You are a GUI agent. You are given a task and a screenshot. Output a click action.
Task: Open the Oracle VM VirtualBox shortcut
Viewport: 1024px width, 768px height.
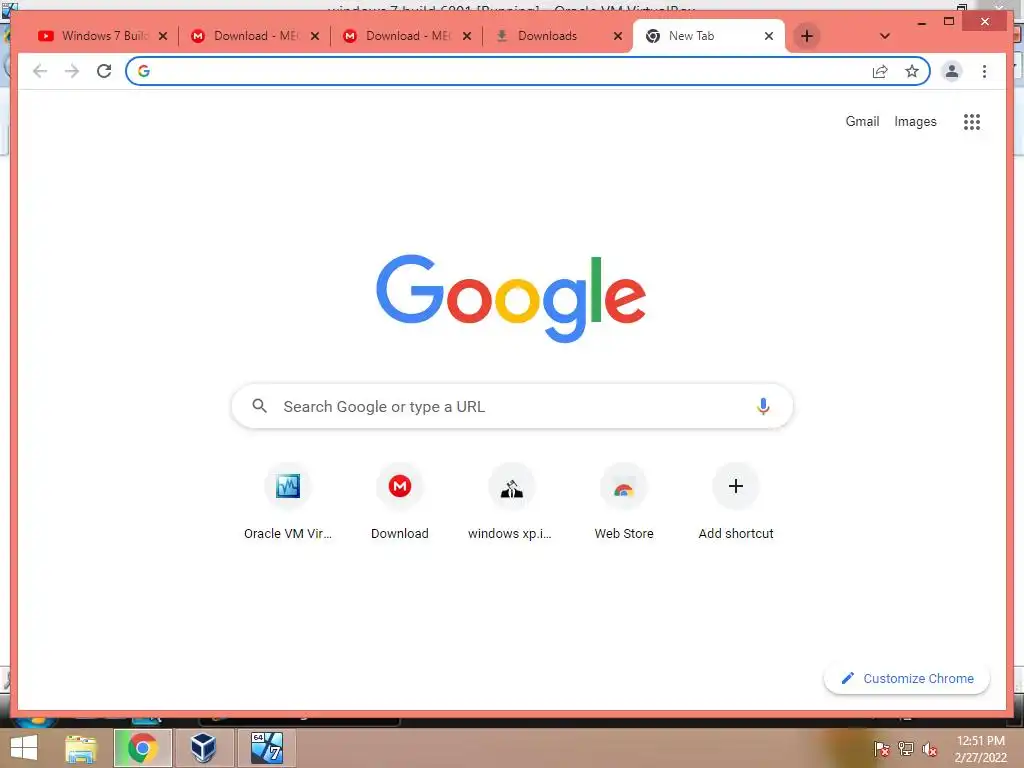(x=288, y=503)
